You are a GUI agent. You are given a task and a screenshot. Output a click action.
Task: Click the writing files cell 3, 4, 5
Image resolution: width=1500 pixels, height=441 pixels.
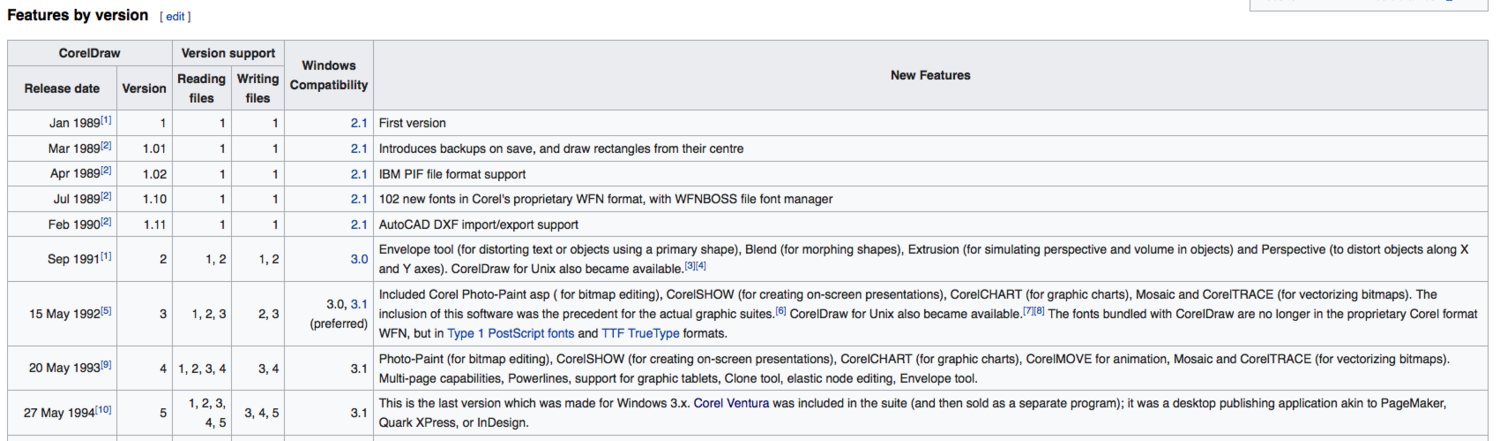click(258, 412)
